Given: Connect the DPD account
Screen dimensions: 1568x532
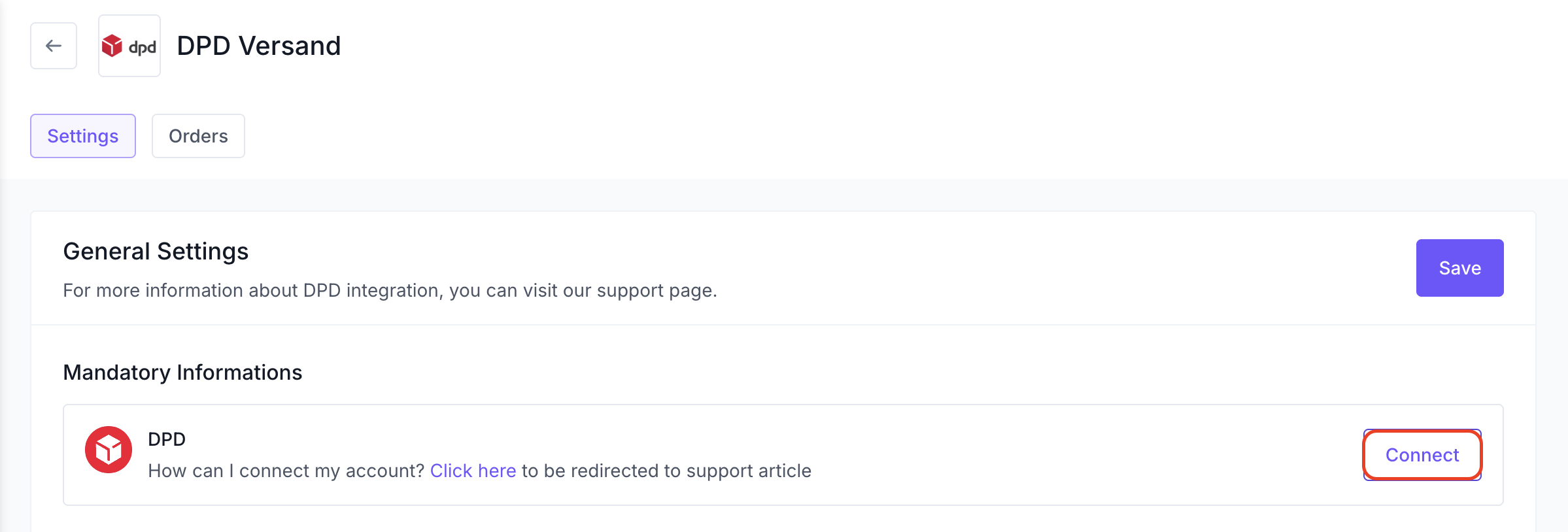Looking at the screenshot, I should tap(1422, 455).
